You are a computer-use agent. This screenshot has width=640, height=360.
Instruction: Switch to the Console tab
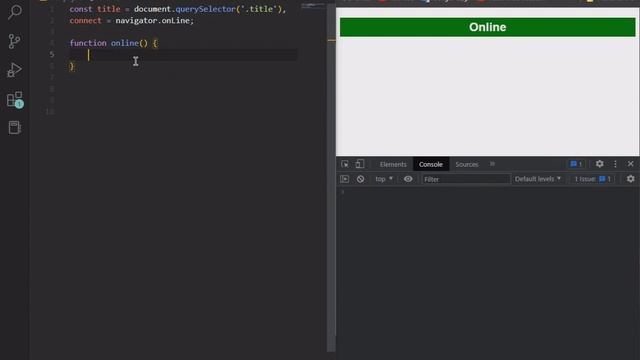click(x=431, y=164)
